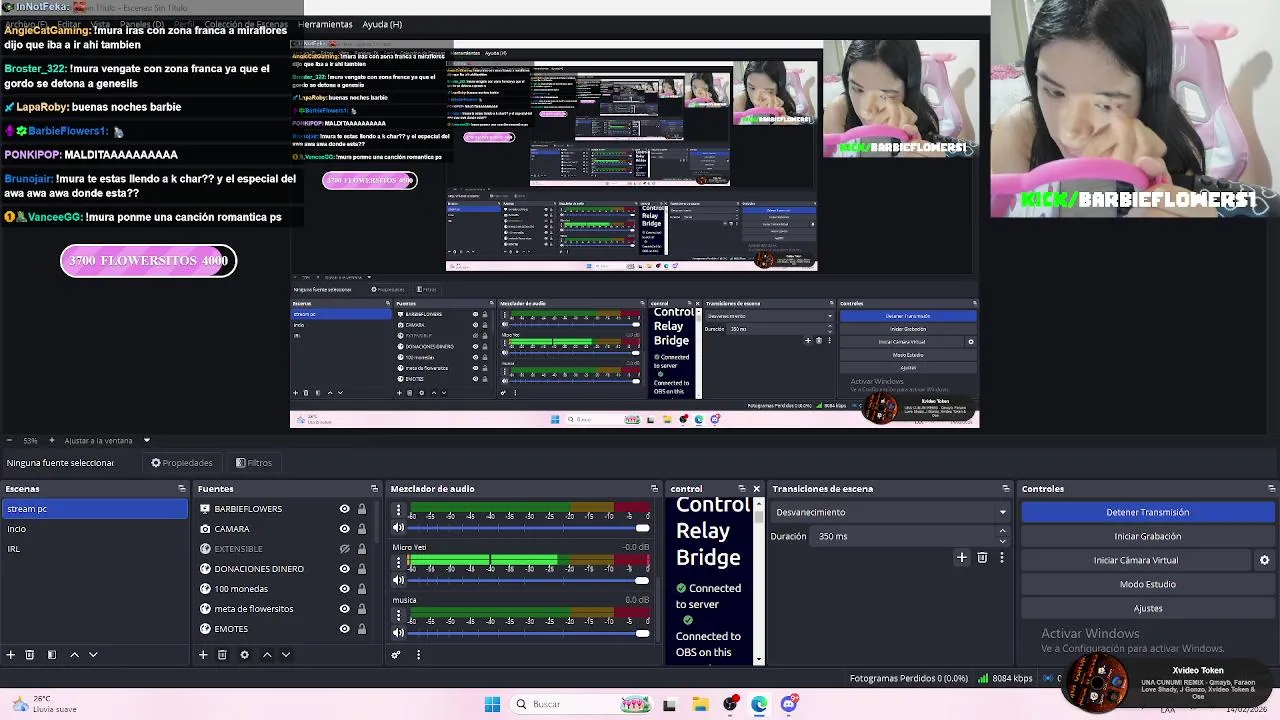Open top mixer channel options menu

398,511
